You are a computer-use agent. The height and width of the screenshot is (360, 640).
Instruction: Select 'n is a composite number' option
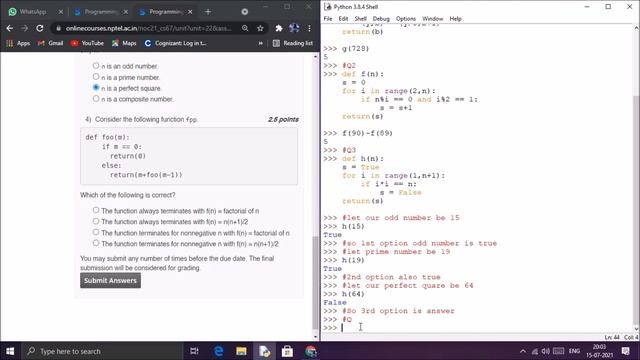96,99
